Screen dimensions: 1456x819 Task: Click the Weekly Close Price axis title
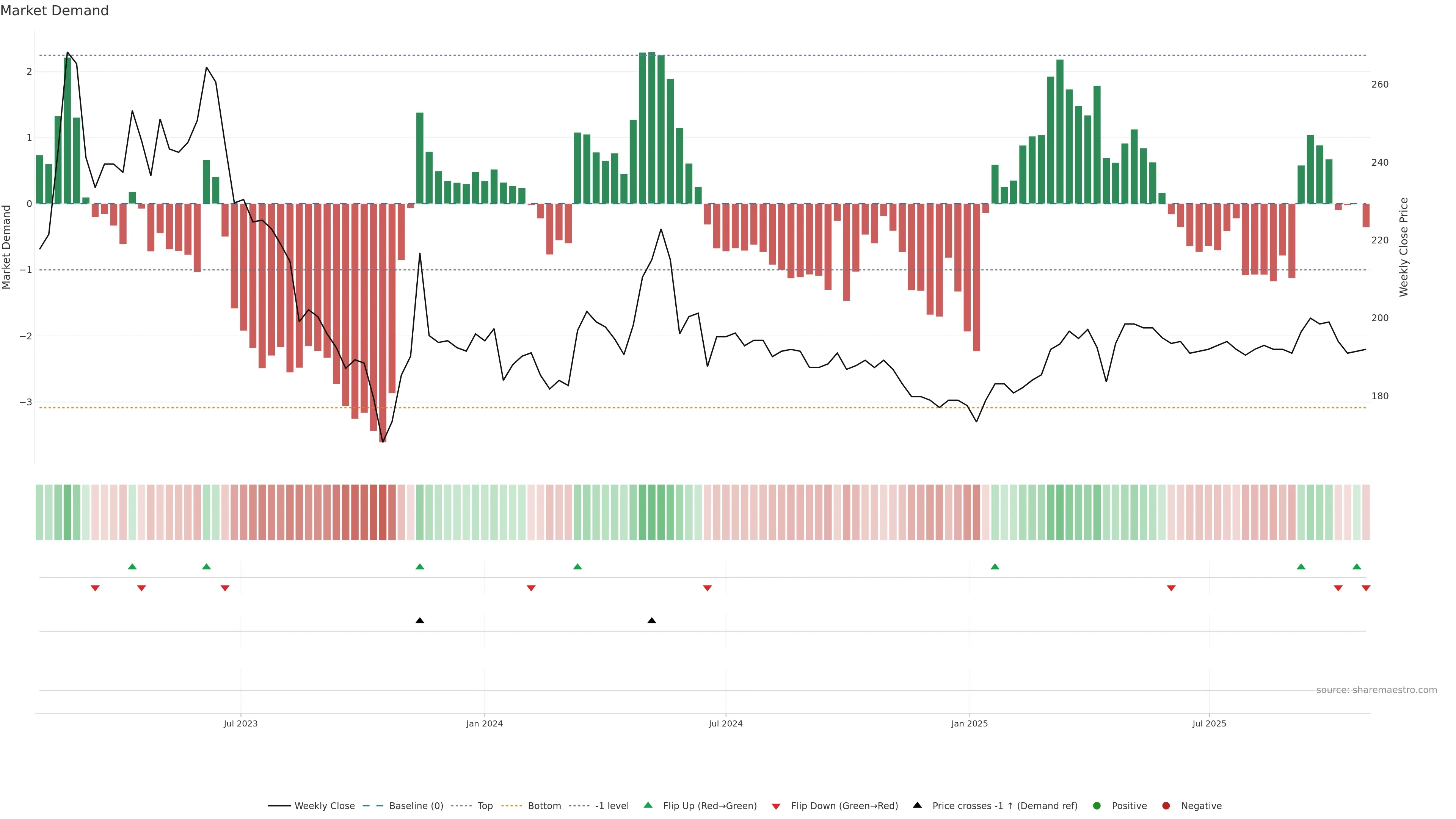pos(1403,247)
